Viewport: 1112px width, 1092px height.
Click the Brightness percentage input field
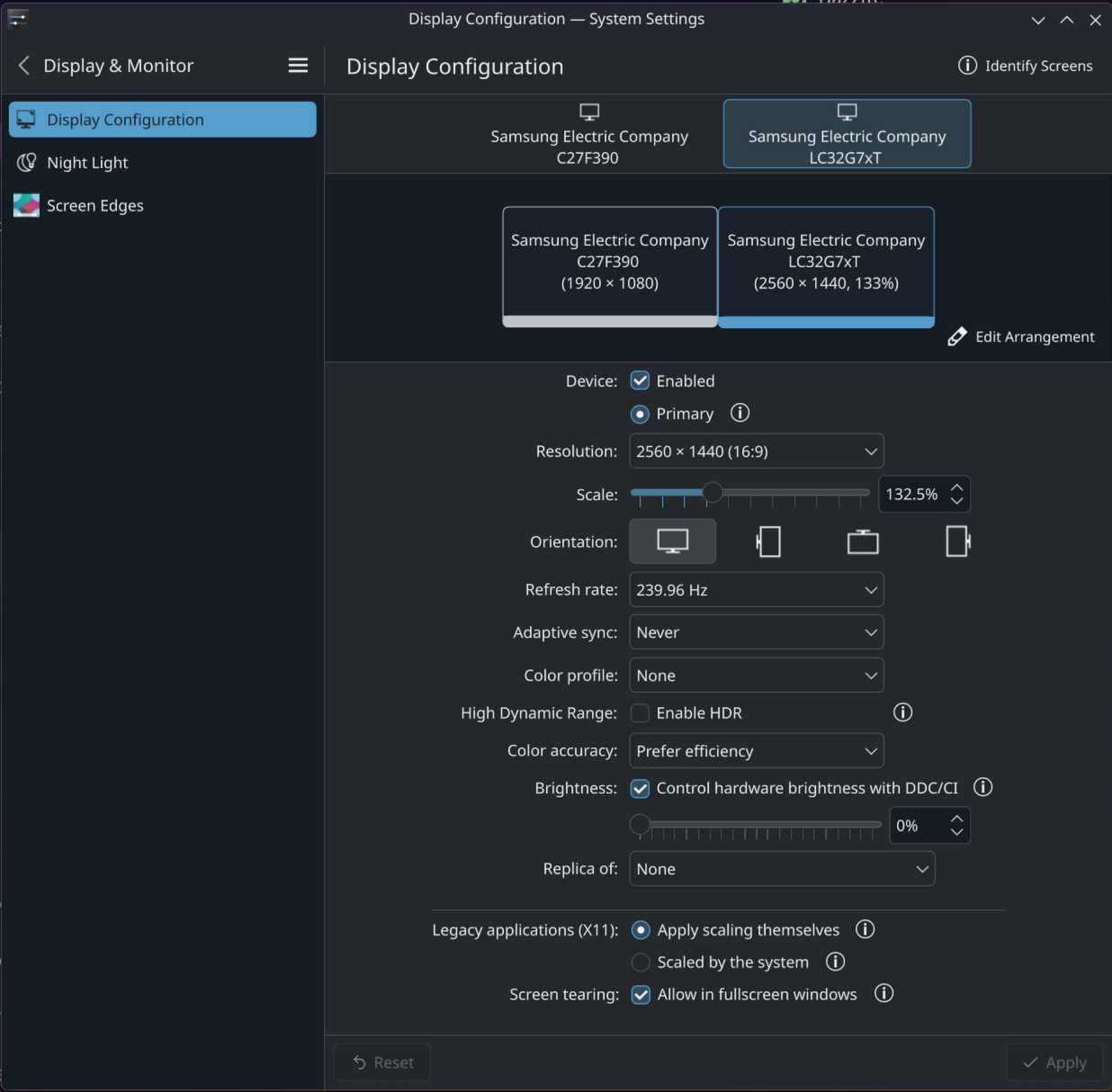(919, 826)
